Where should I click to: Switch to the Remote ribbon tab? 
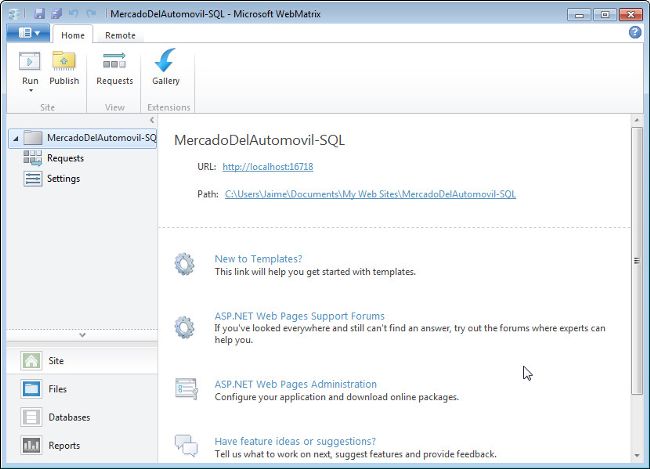point(120,35)
